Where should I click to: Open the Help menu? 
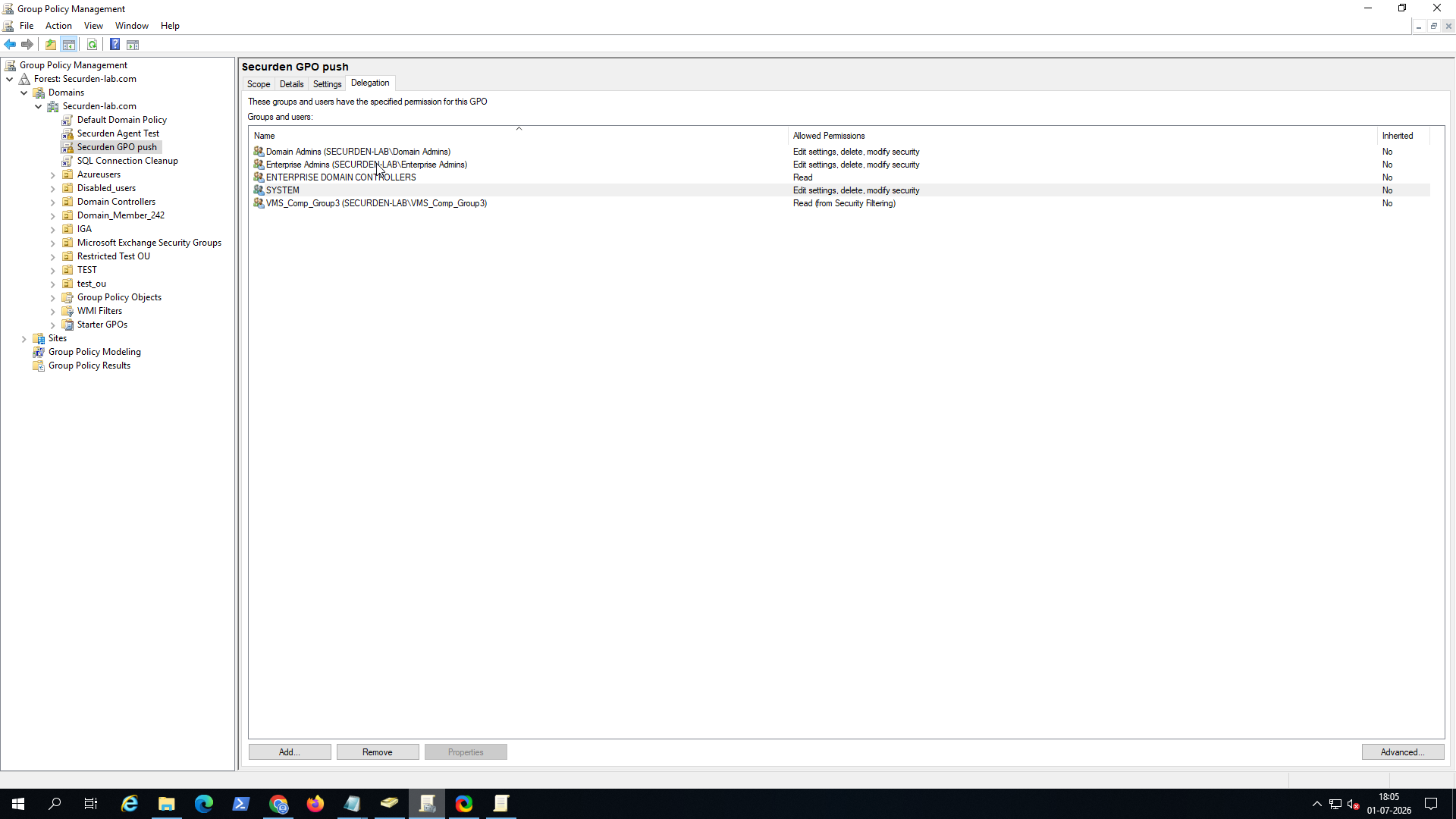[x=170, y=26]
